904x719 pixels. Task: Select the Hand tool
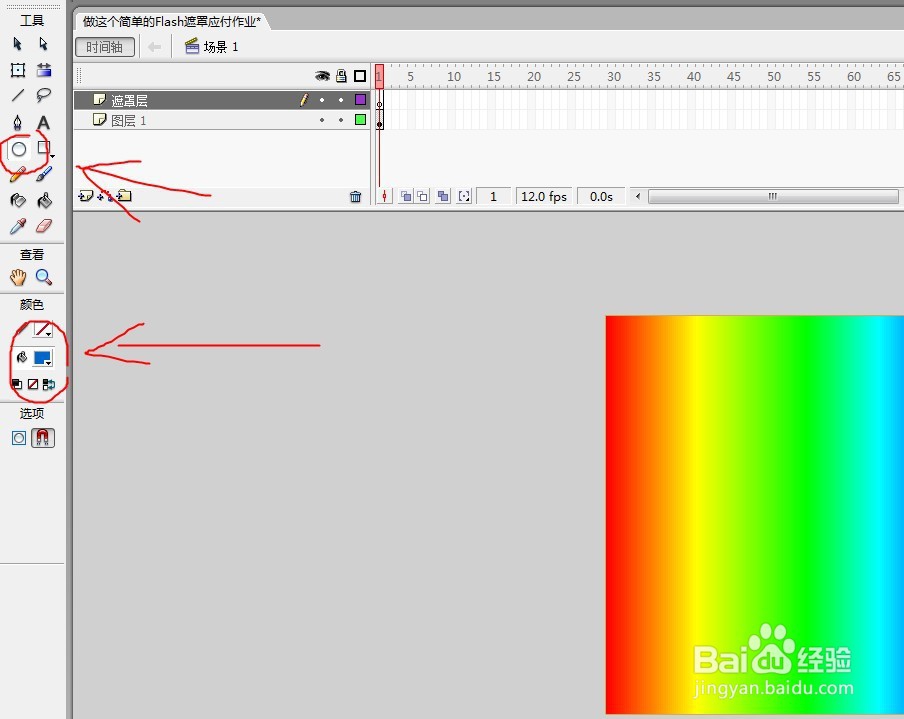click(x=18, y=277)
